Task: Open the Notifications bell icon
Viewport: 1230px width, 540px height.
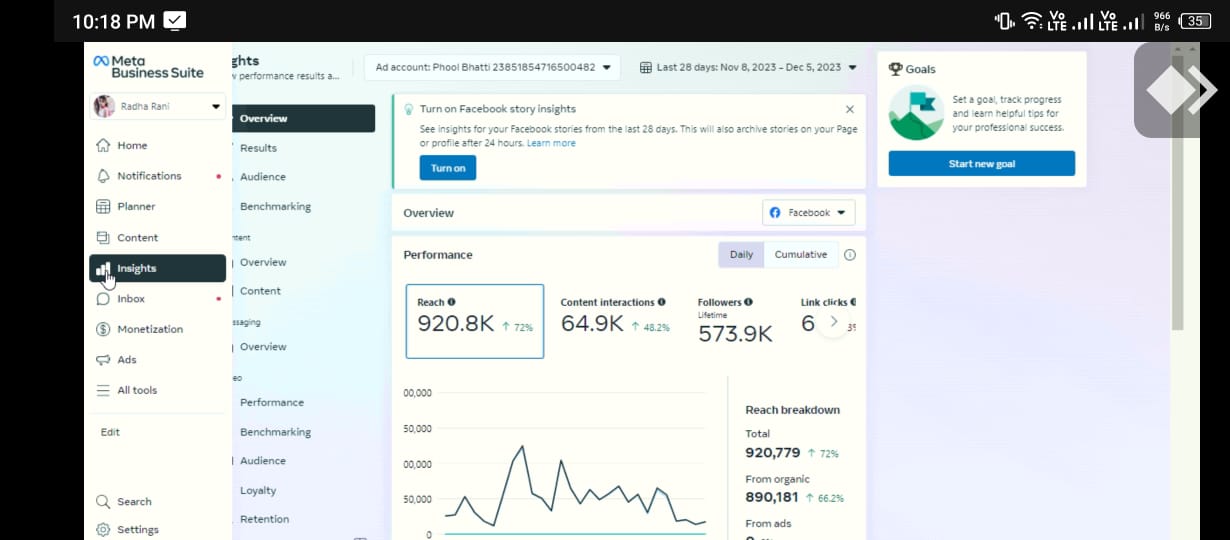Action: [103, 176]
